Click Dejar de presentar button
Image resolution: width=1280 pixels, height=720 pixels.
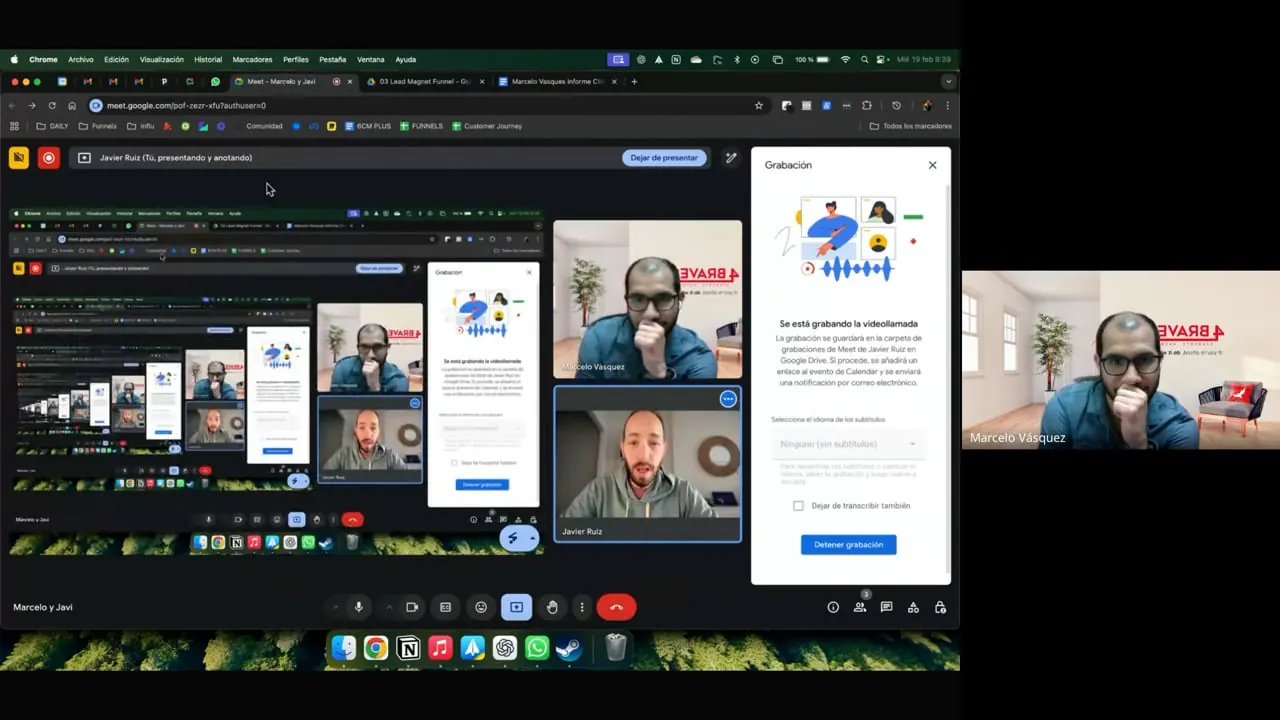coord(664,157)
